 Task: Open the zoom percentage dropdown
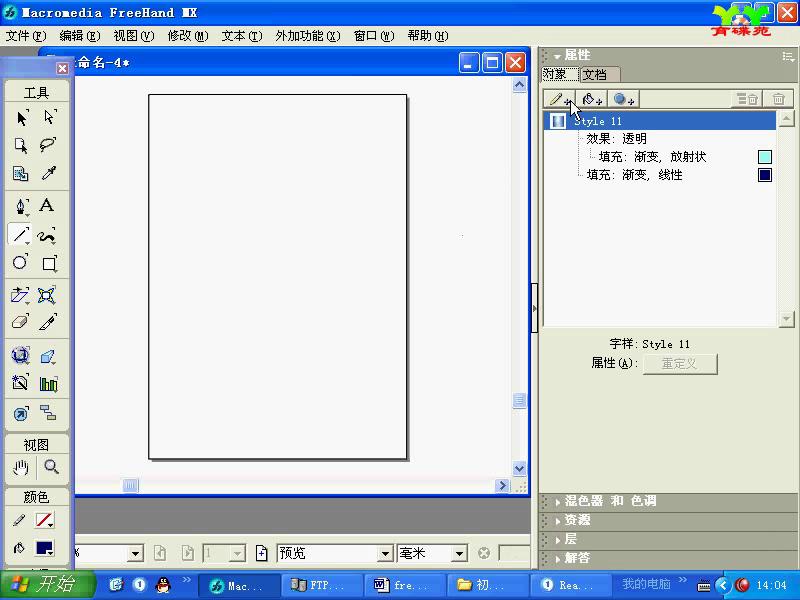tap(135, 554)
